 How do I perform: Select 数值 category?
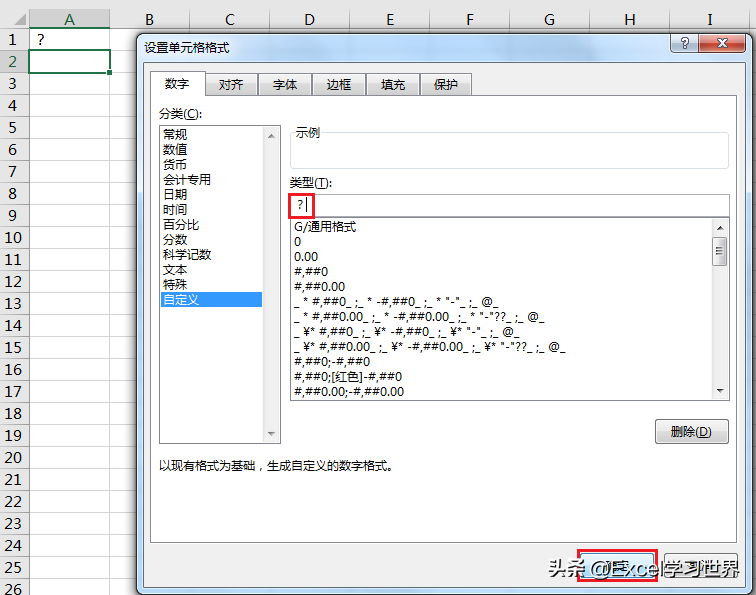pyautogui.click(x=212, y=149)
